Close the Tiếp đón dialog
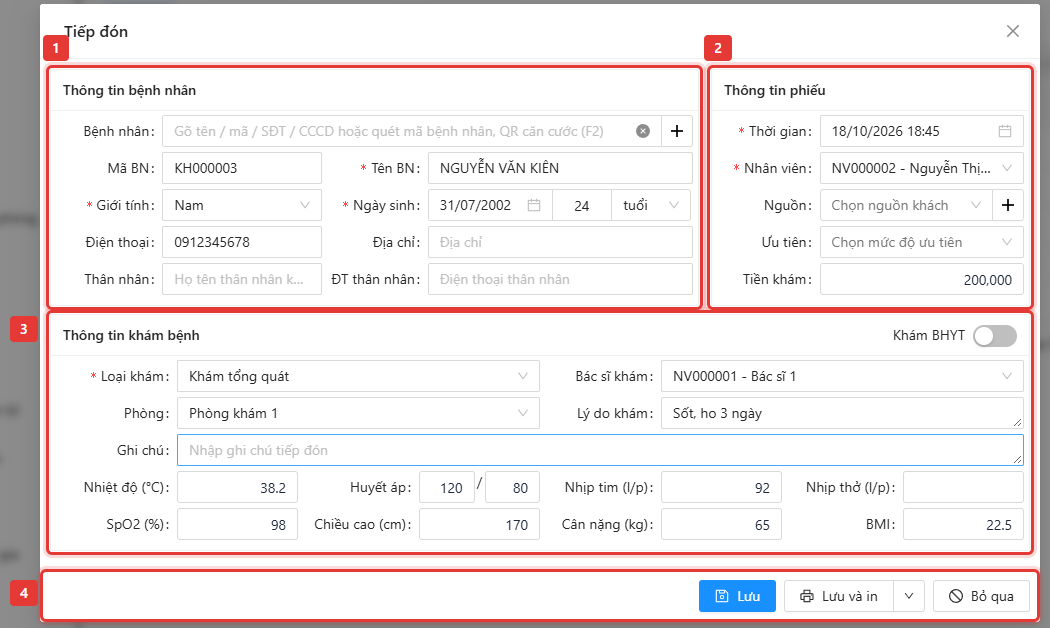The height and width of the screenshot is (628, 1050). pos(1012,31)
